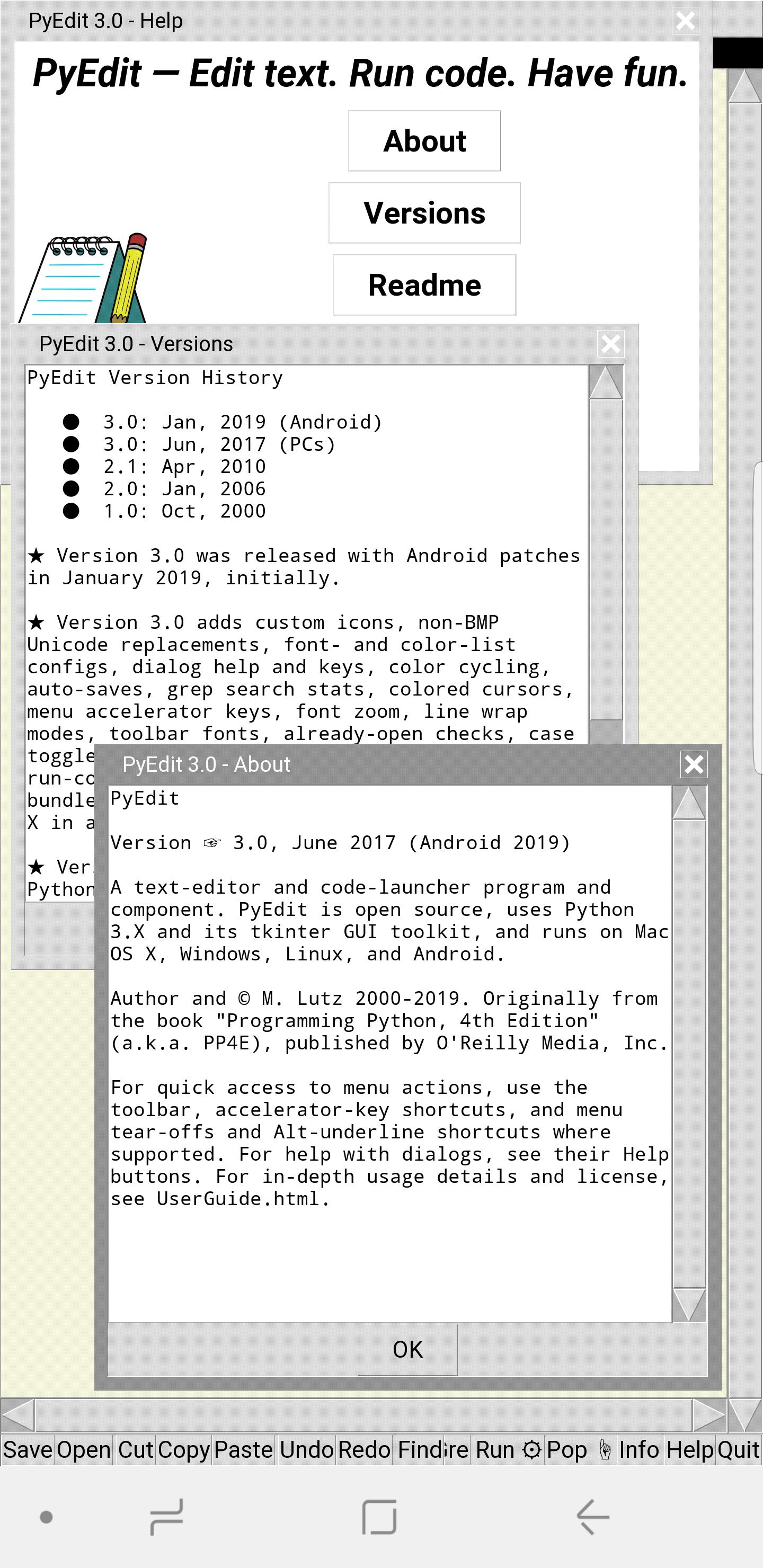Select Paste from the toolbar
Screen dimensions: 763x1568
point(243,1450)
